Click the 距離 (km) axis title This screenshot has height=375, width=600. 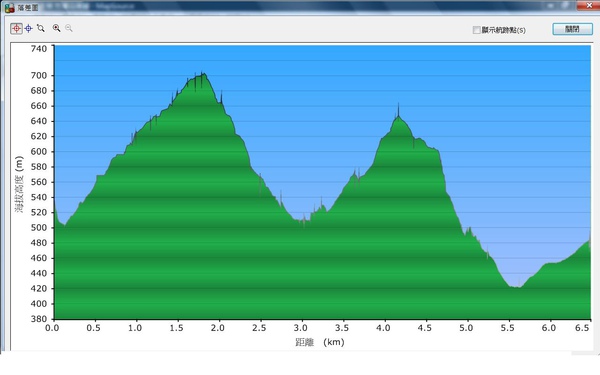(320, 342)
